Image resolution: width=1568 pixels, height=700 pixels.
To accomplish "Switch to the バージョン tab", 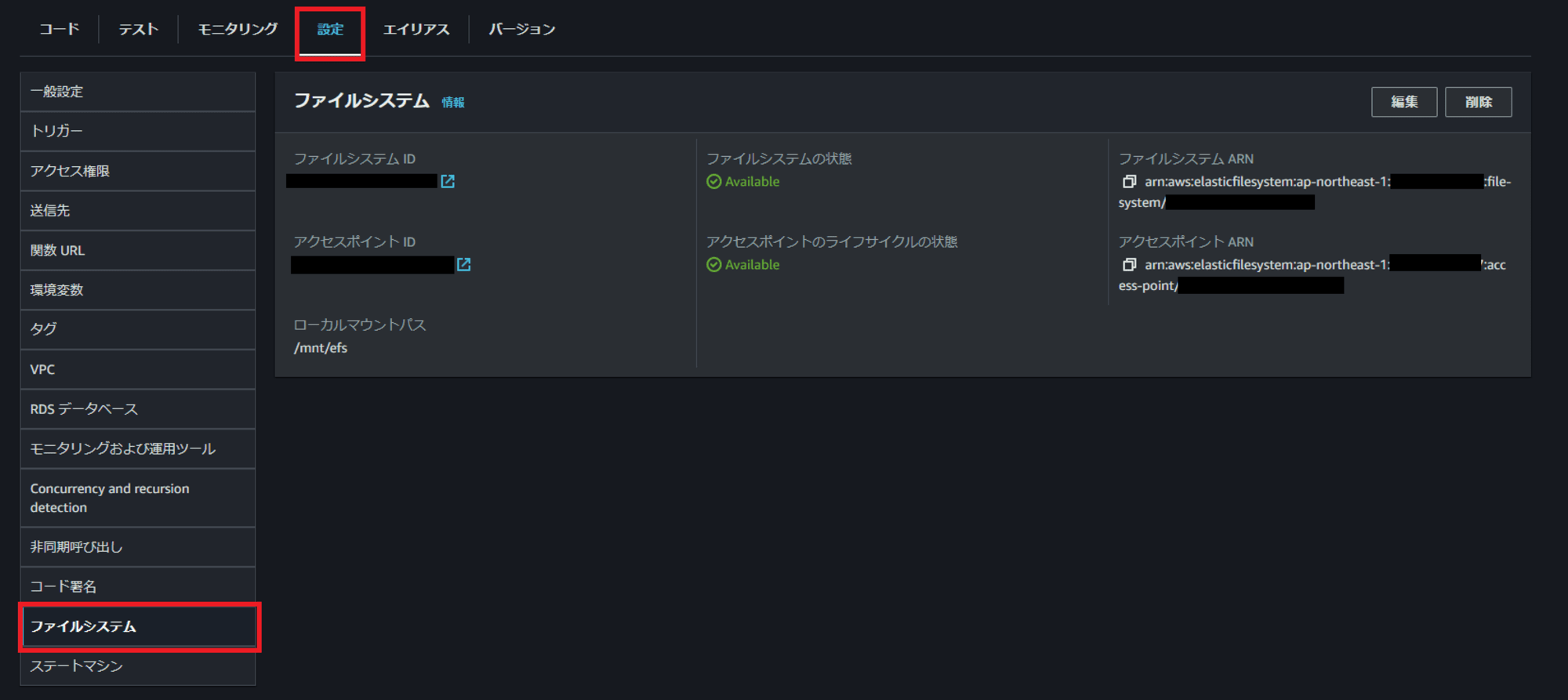I will pos(522,29).
